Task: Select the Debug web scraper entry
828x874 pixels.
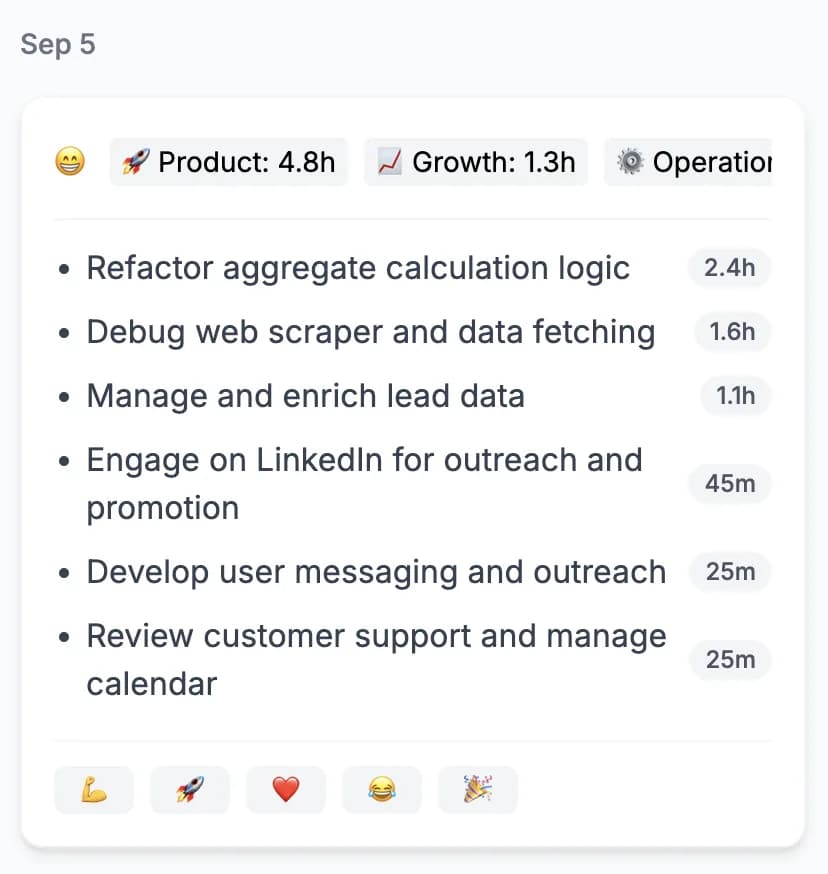Action: [370, 331]
